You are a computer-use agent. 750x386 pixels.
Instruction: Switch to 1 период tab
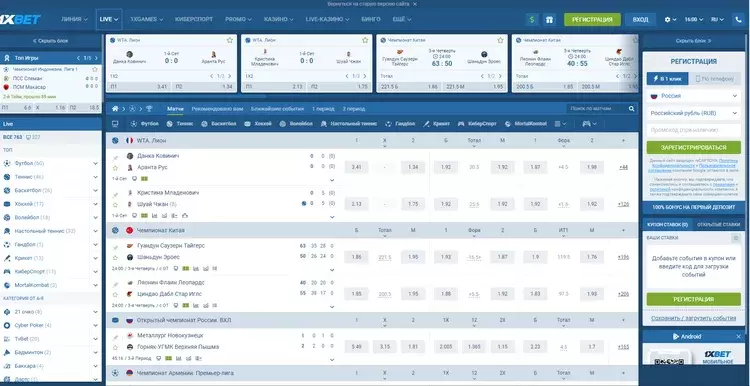323,109
